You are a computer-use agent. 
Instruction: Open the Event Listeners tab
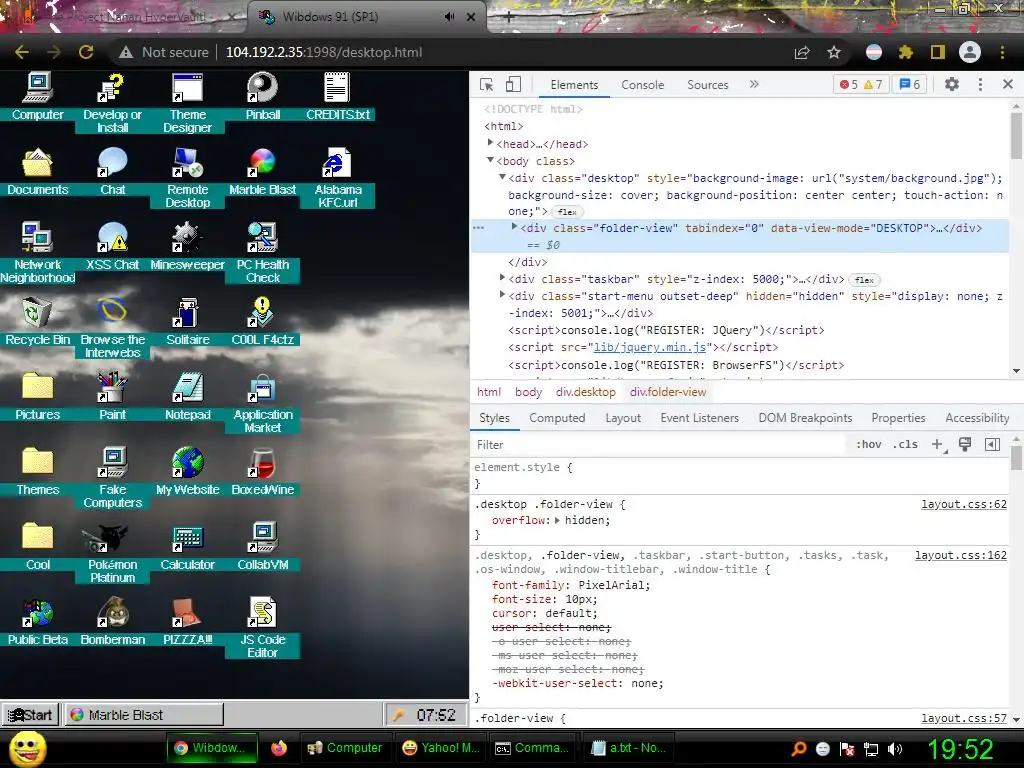(699, 418)
